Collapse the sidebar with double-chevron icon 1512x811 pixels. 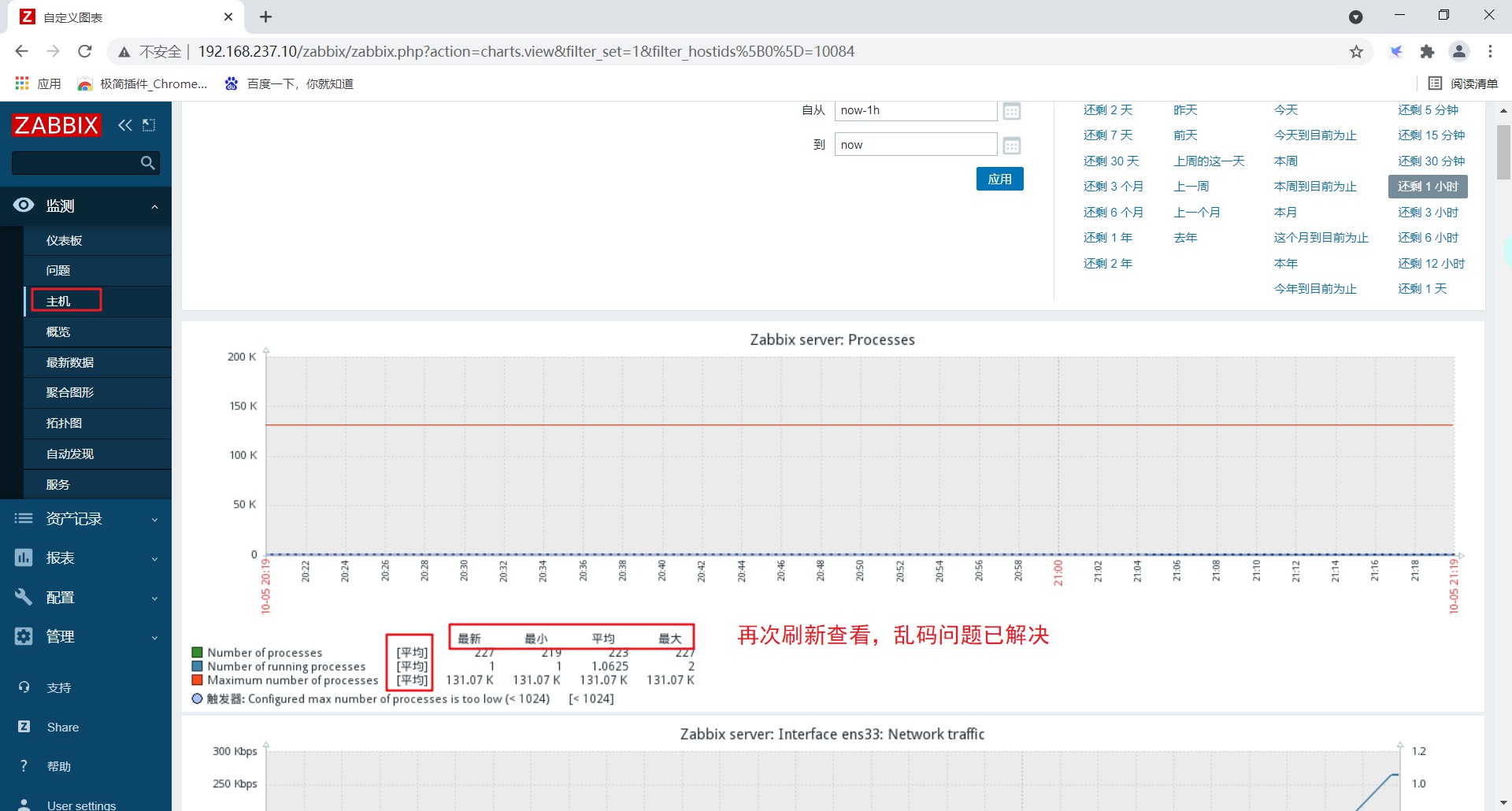pos(125,125)
